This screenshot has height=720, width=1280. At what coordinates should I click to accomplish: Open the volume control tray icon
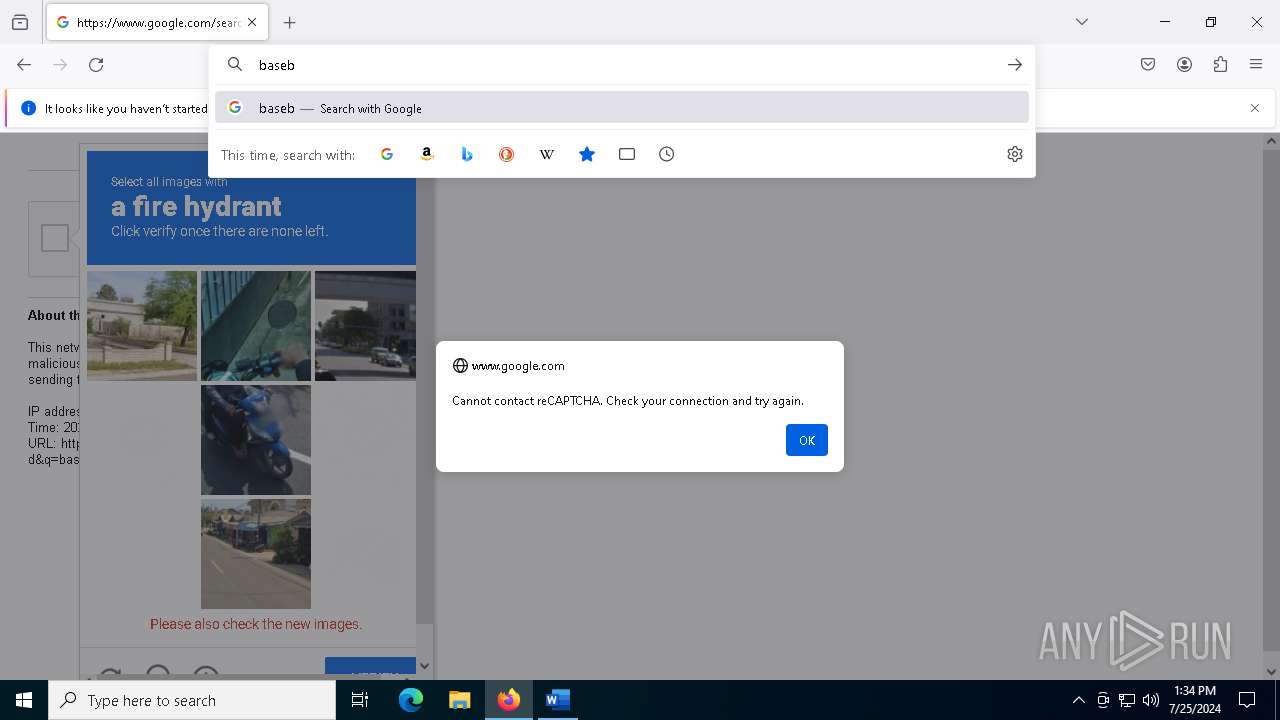[x=1151, y=700]
